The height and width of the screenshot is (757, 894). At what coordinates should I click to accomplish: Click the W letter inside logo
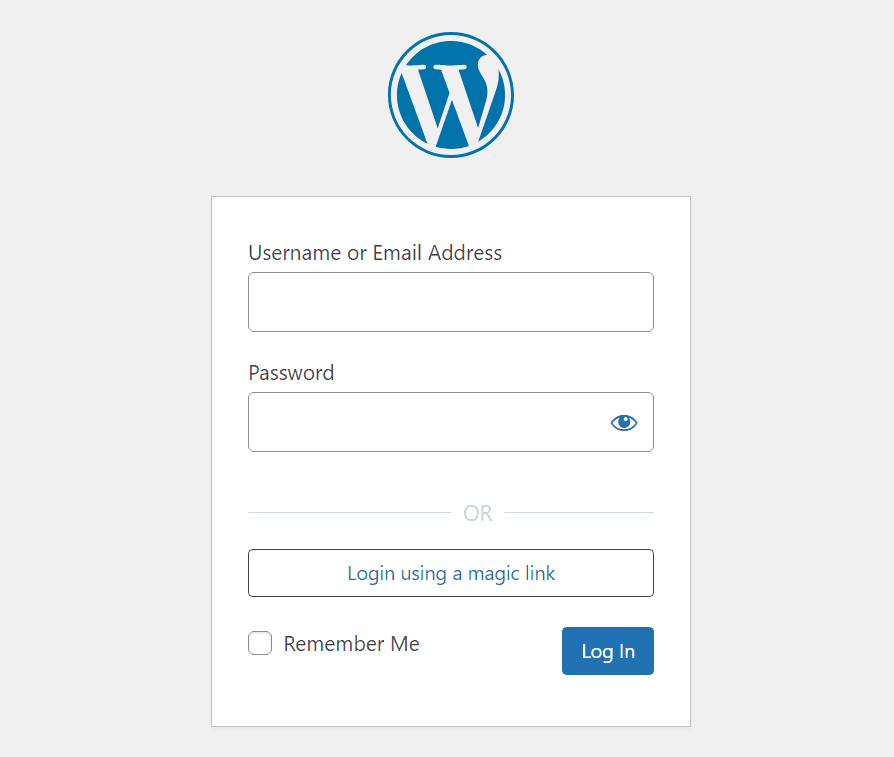click(450, 100)
